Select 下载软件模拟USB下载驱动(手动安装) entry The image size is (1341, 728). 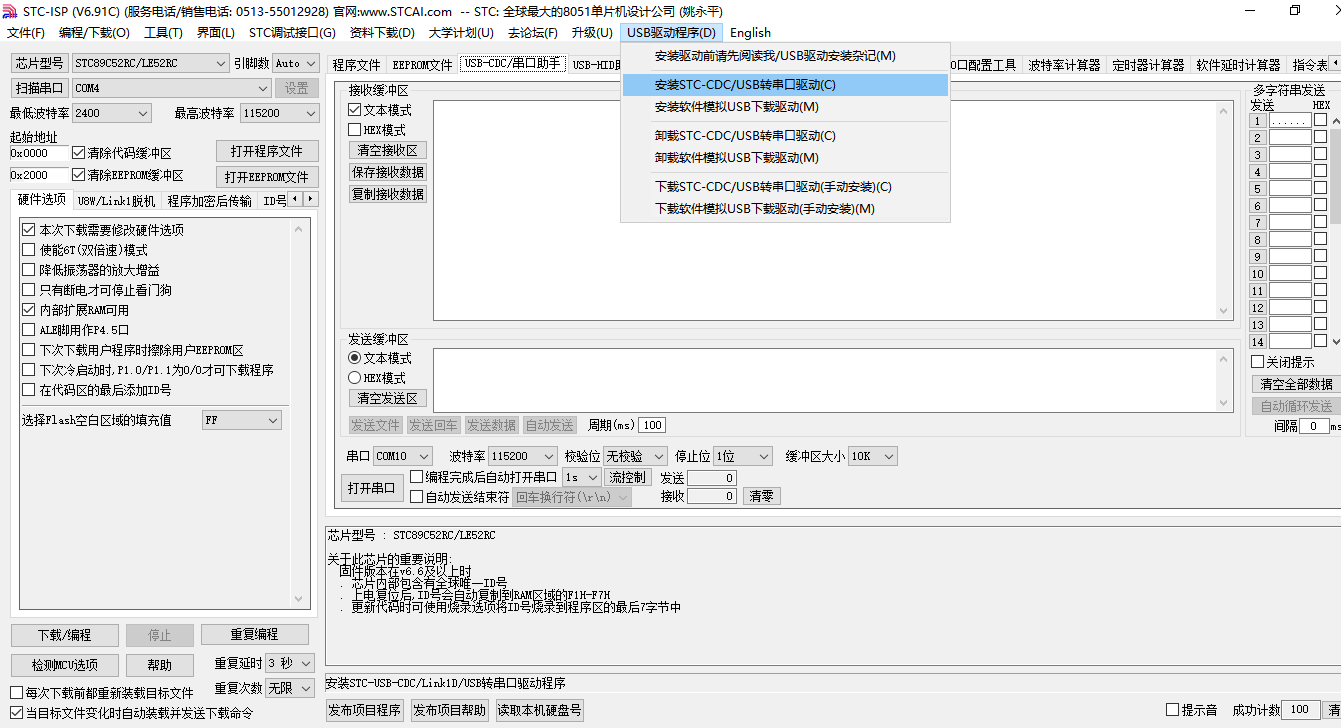tap(785, 209)
